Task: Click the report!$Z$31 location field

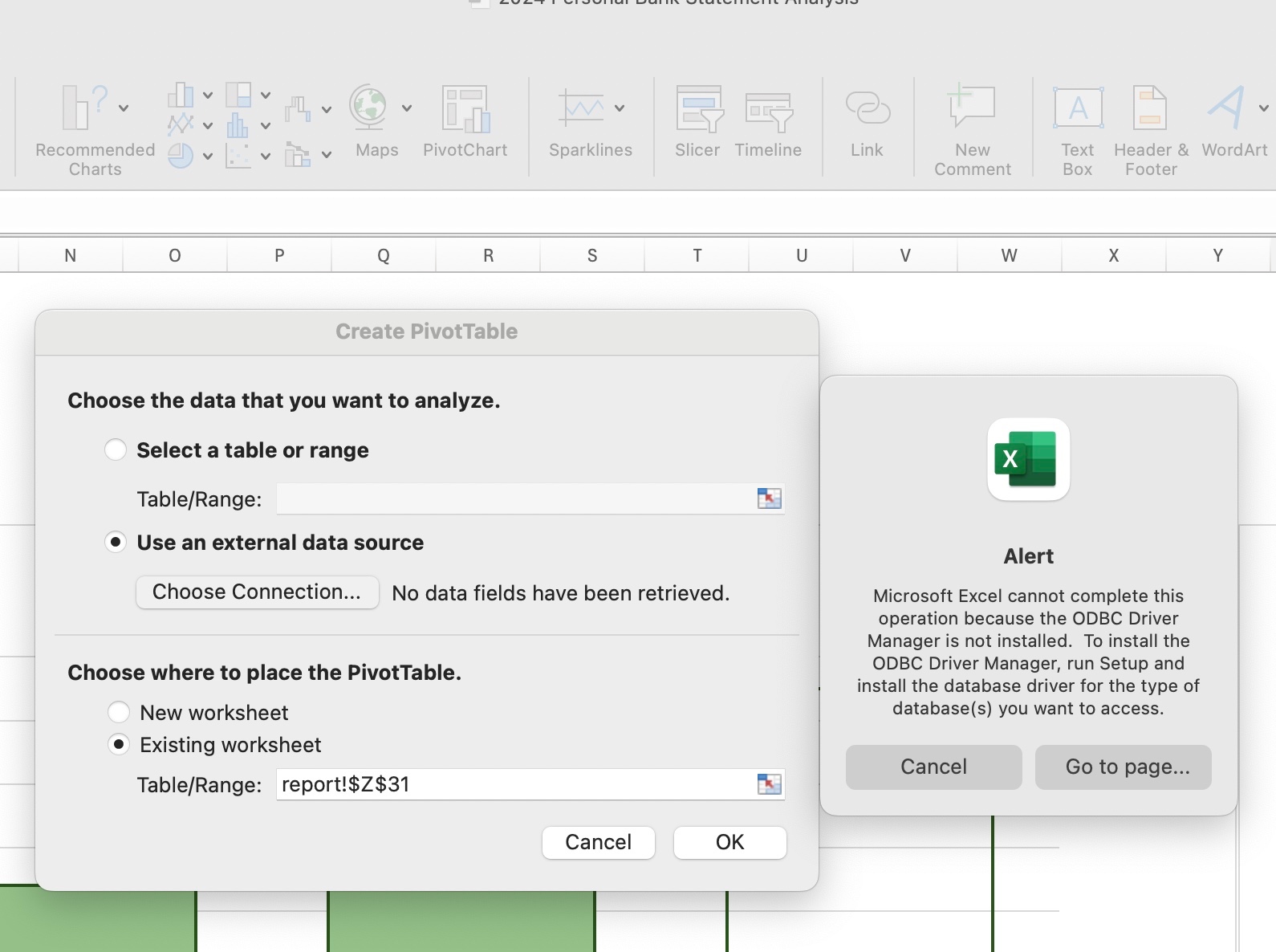Action: pos(515,783)
